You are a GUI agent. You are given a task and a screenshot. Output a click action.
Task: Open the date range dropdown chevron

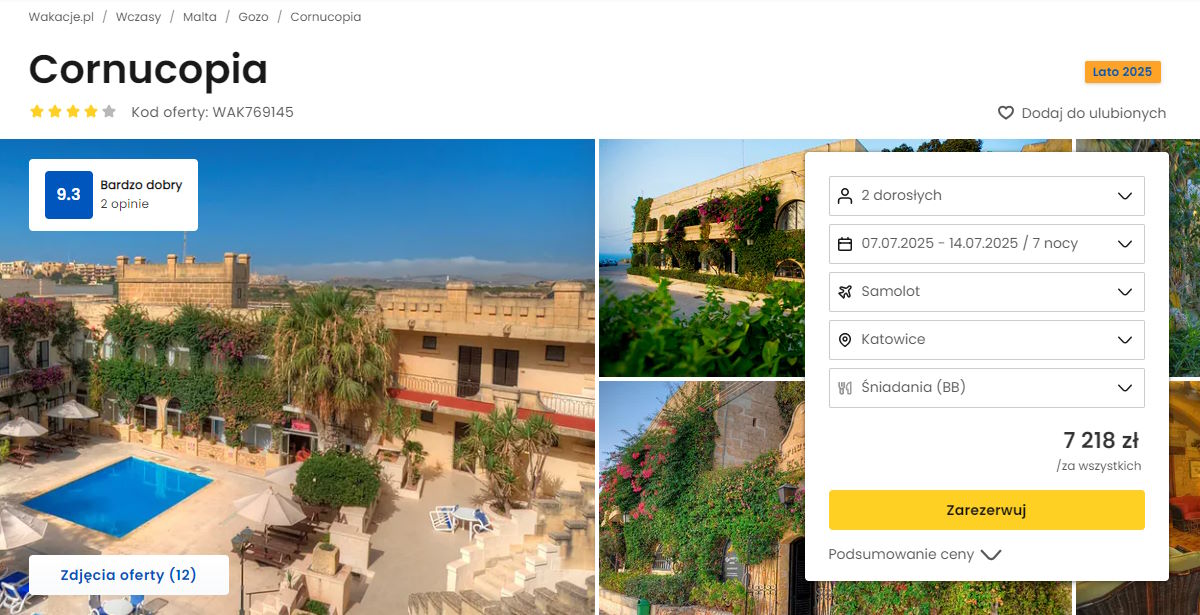pos(1124,243)
